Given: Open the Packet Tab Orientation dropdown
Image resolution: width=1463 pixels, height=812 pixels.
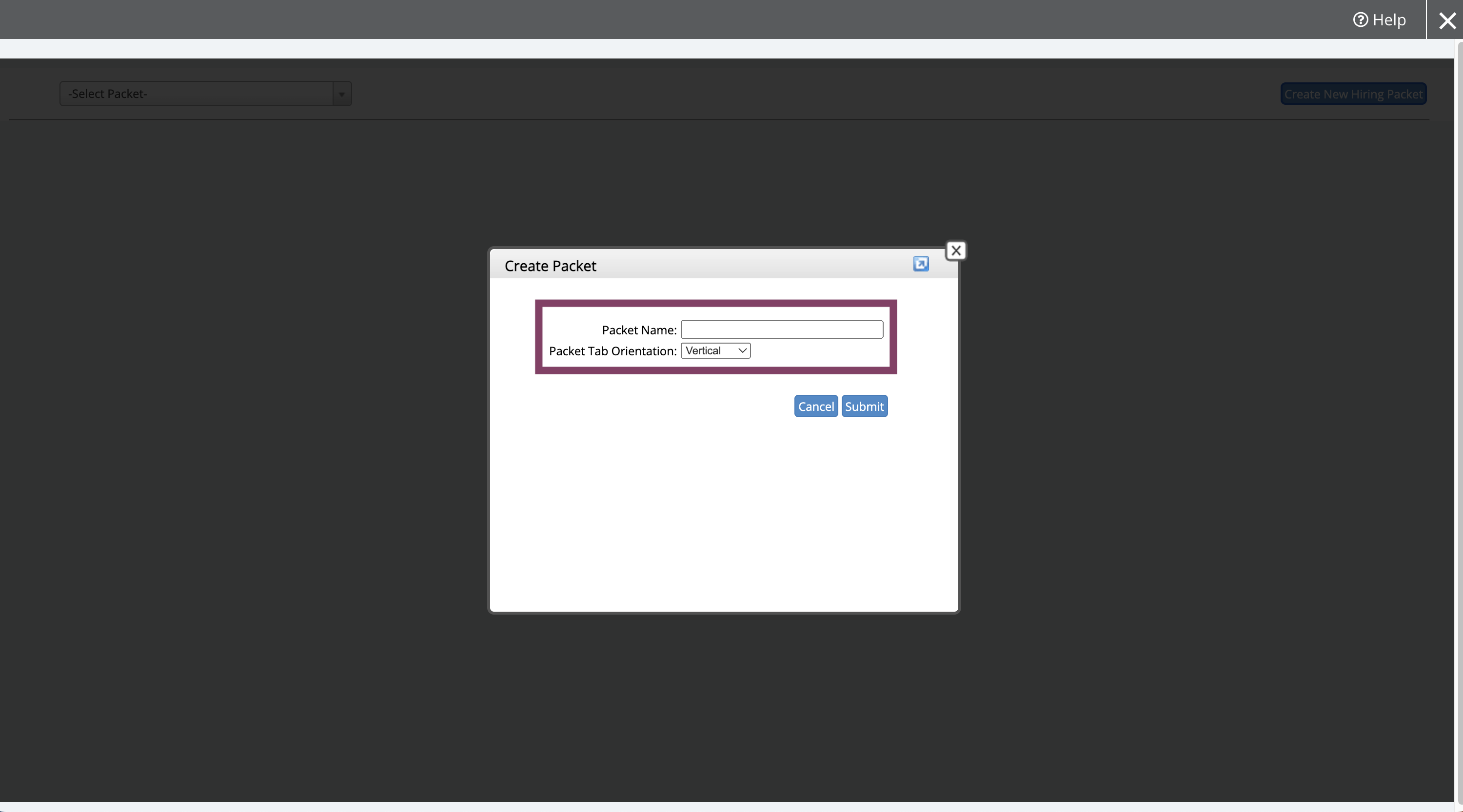Looking at the screenshot, I should click(715, 350).
